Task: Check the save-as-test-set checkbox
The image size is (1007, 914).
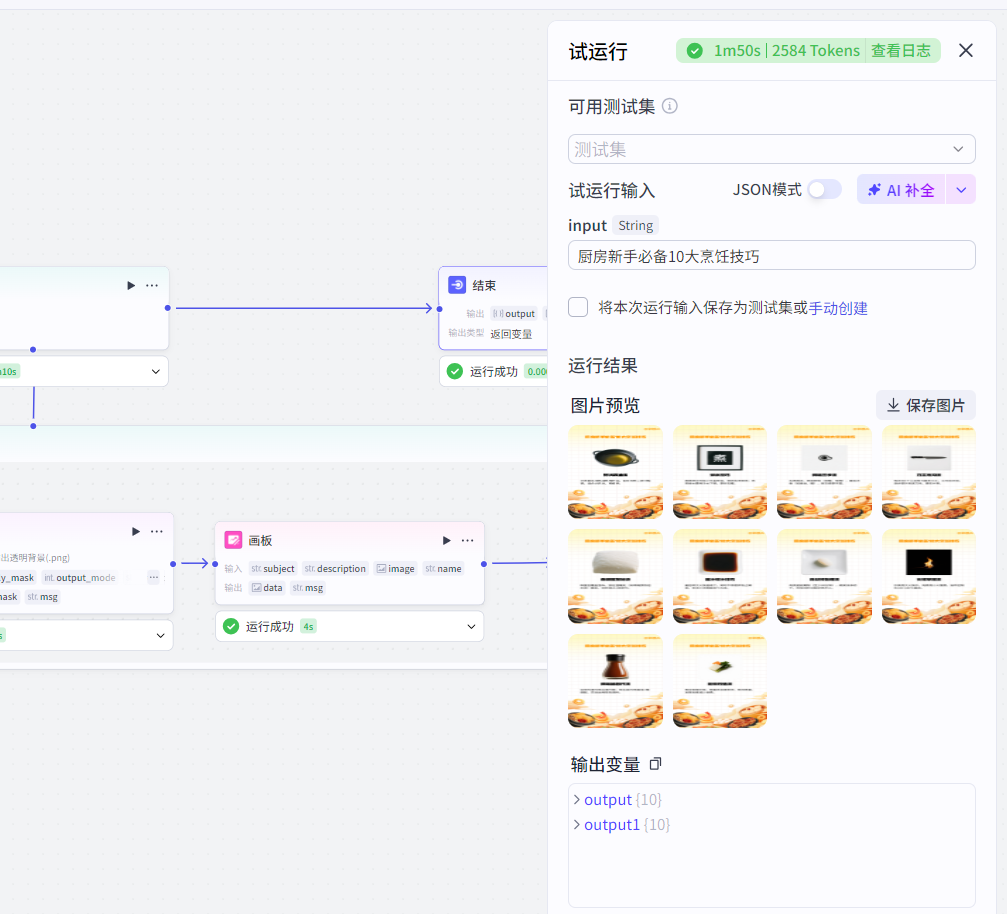Action: [578, 308]
